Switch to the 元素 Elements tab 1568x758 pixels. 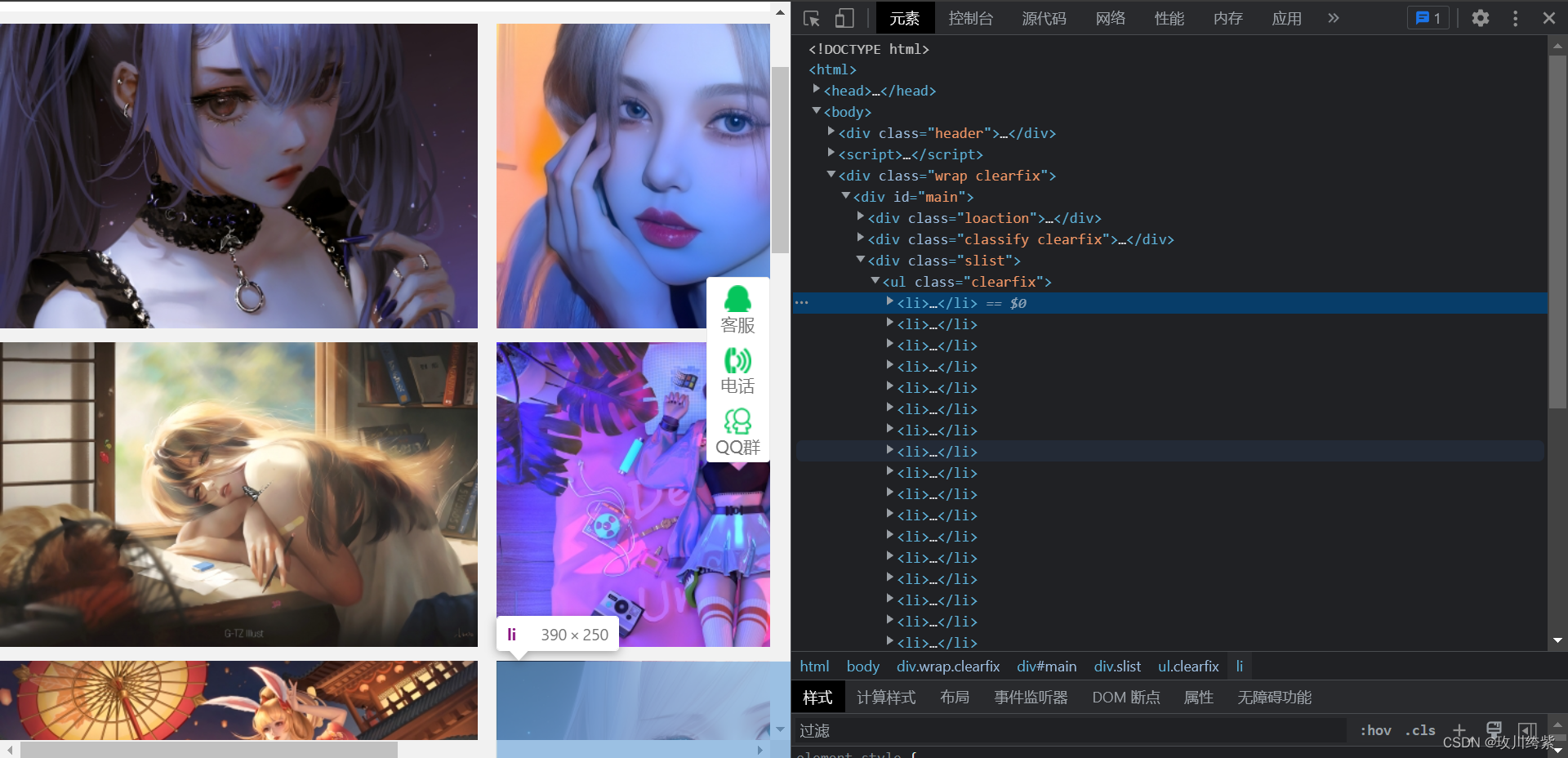pos(905,18)
